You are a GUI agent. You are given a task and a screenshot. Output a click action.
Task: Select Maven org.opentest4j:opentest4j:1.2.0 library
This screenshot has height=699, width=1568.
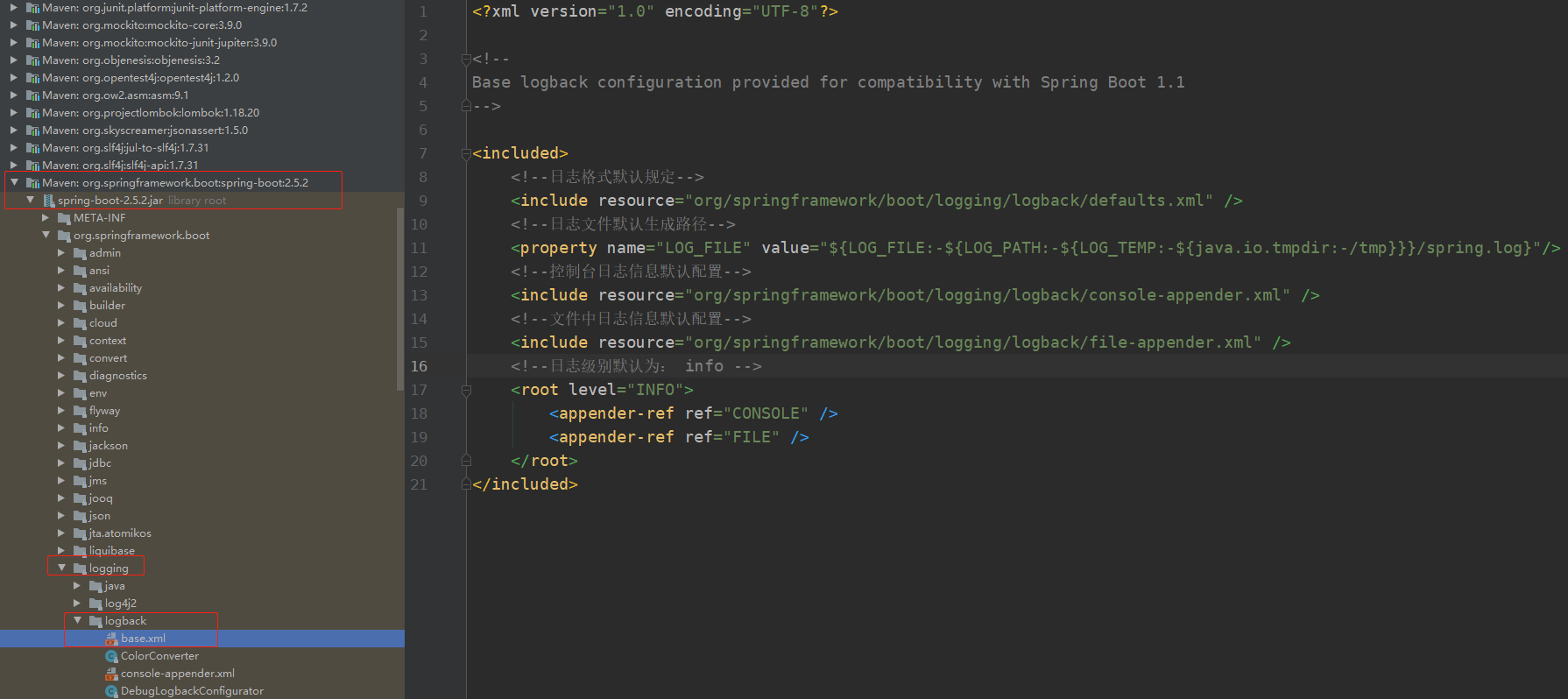click(140, 77)
